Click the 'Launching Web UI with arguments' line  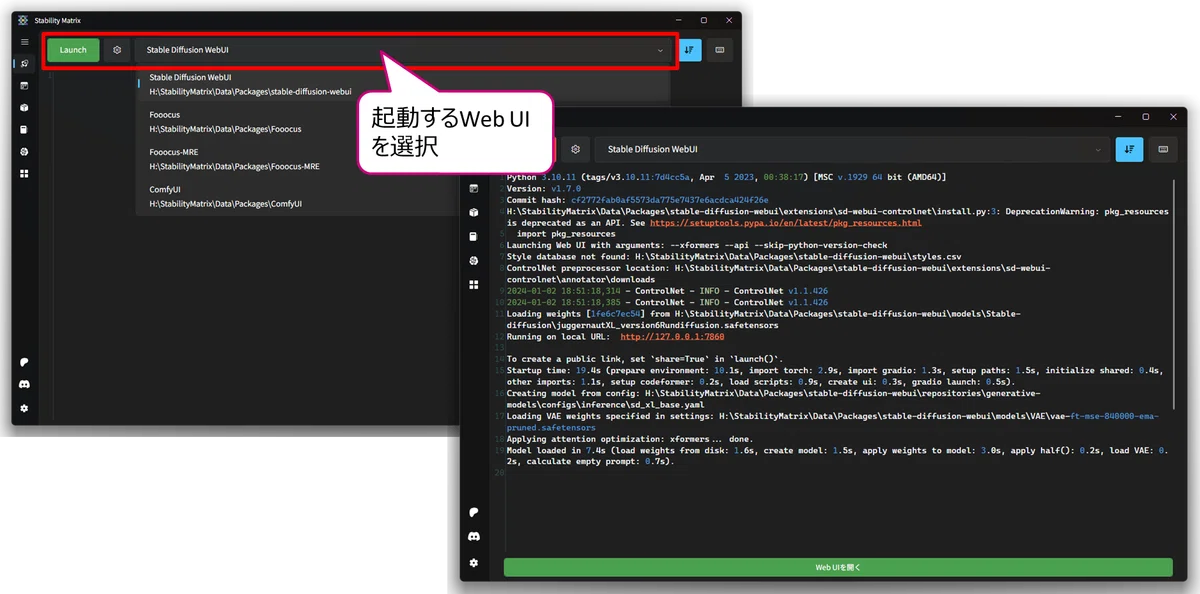[x=697, y=245]
